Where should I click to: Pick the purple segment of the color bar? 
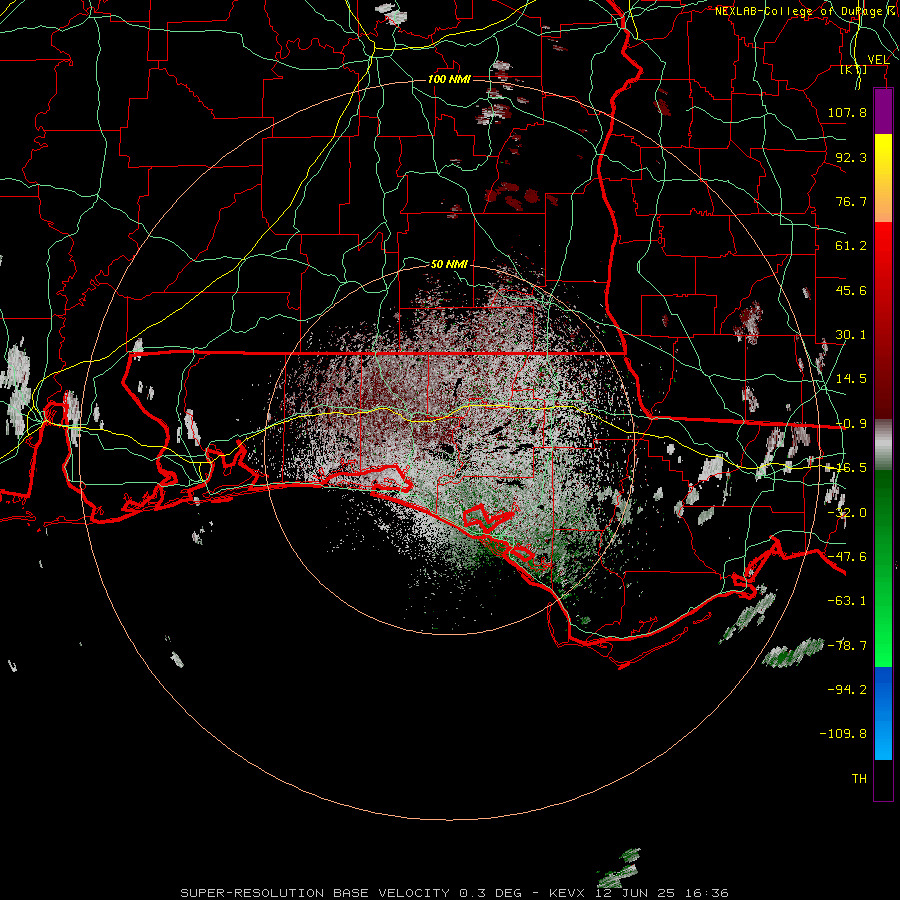click(883, 112)
